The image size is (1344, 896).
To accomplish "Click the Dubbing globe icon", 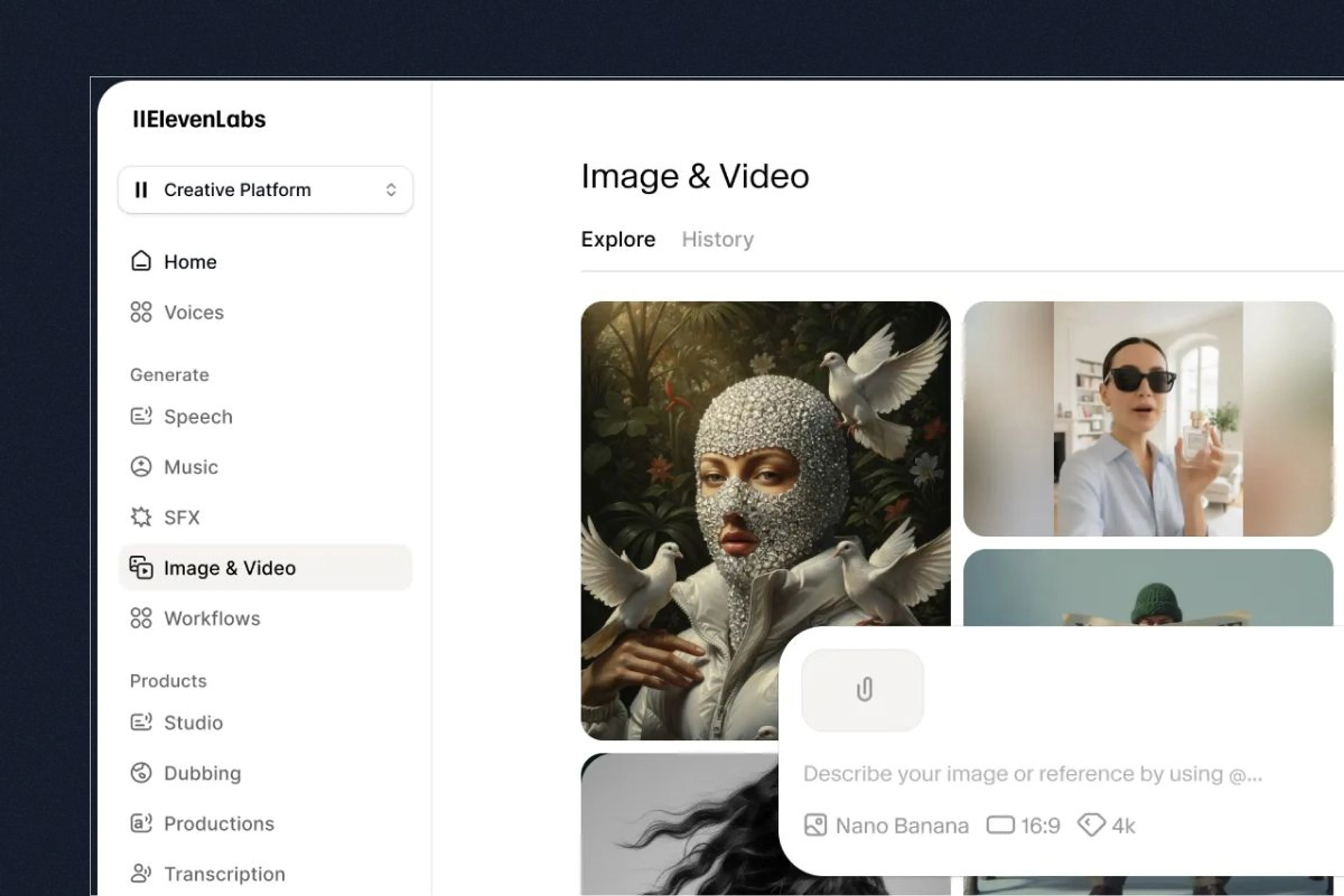I will point(140,773).
